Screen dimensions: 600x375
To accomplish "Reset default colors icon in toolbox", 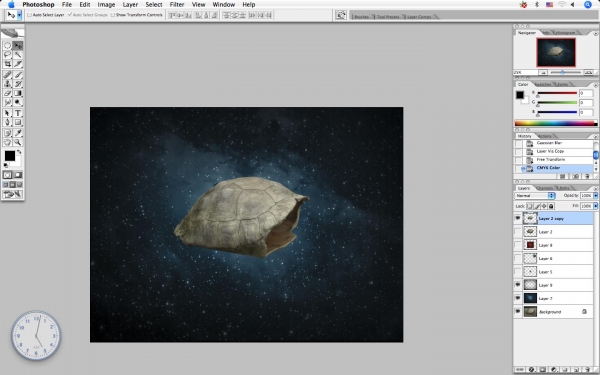I will click(x=6, y=165).
